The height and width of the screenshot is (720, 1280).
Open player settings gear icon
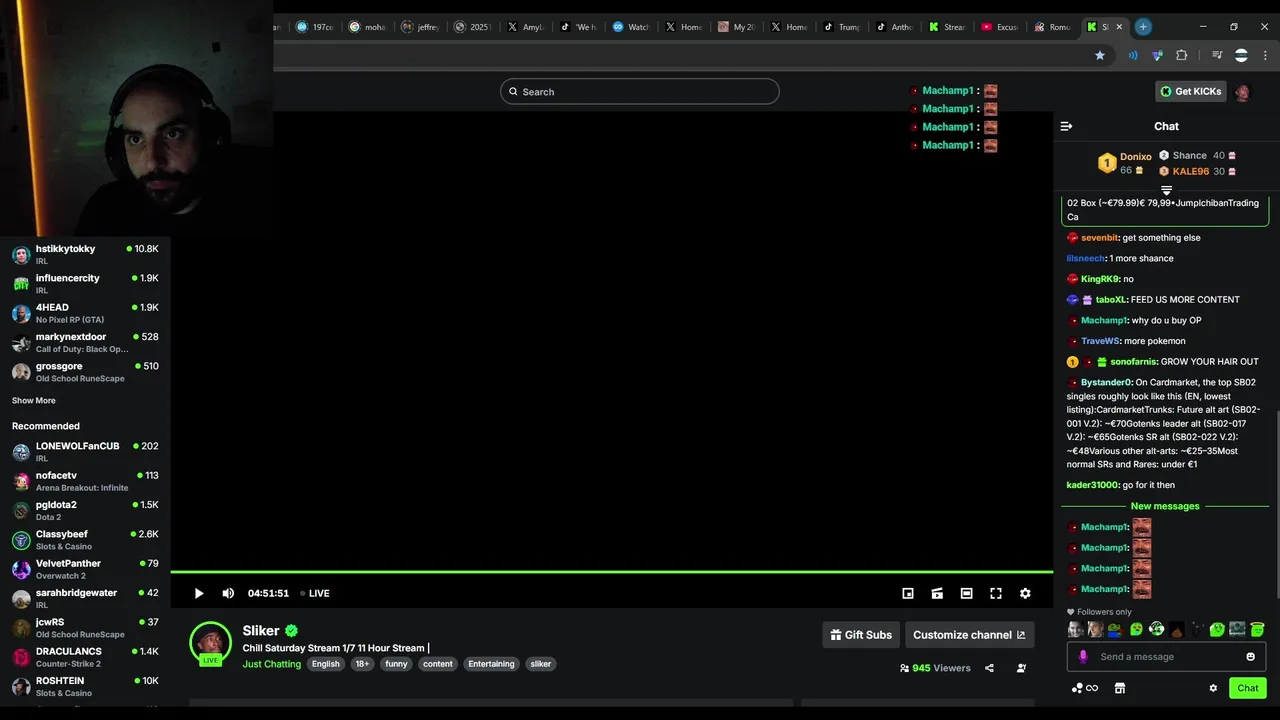1025,593
